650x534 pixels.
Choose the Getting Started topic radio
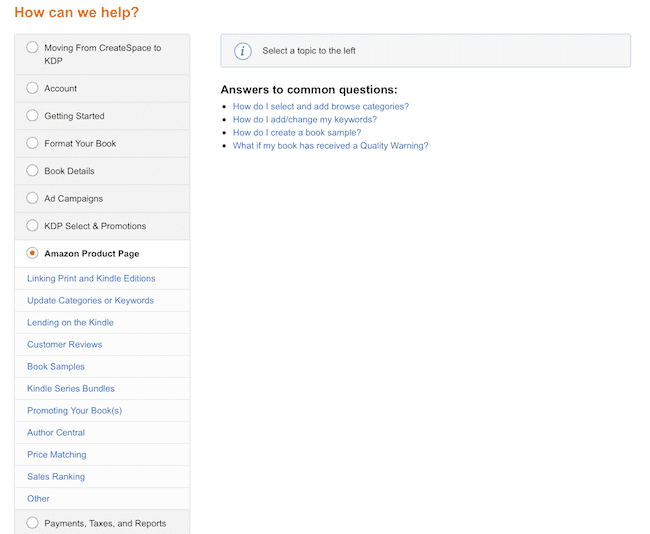[x=32, y=115]
